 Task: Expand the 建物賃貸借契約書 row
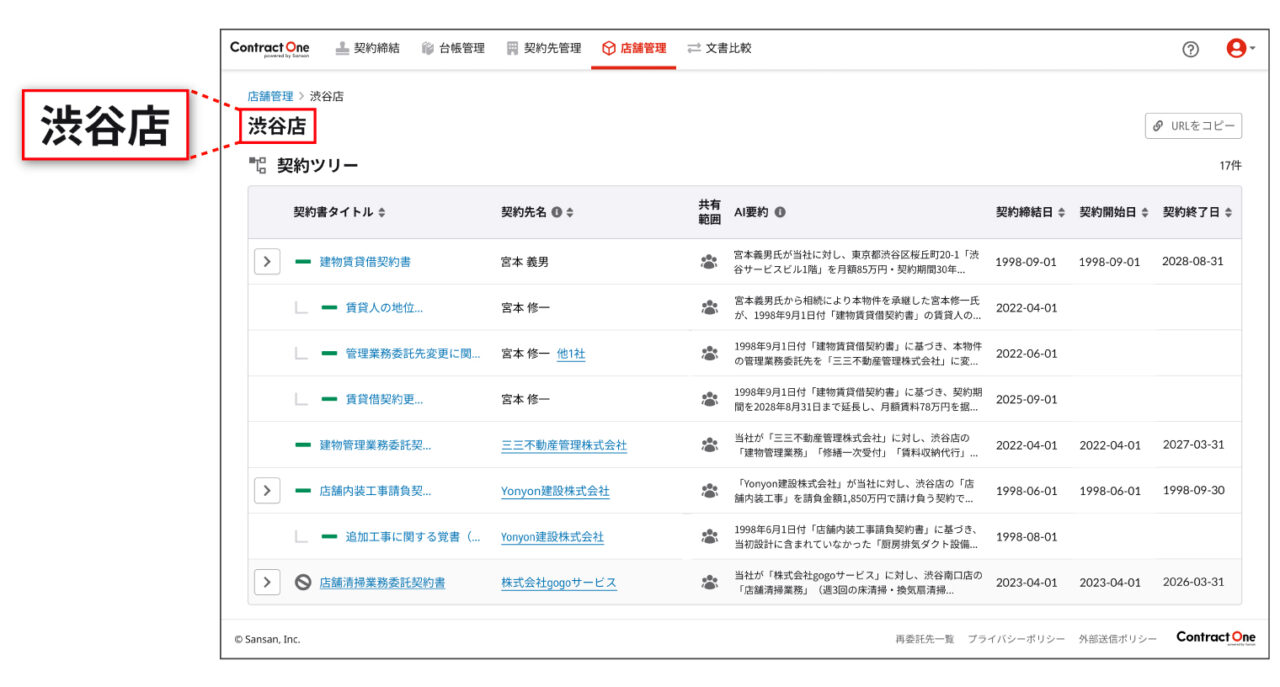tap(266, 261)
